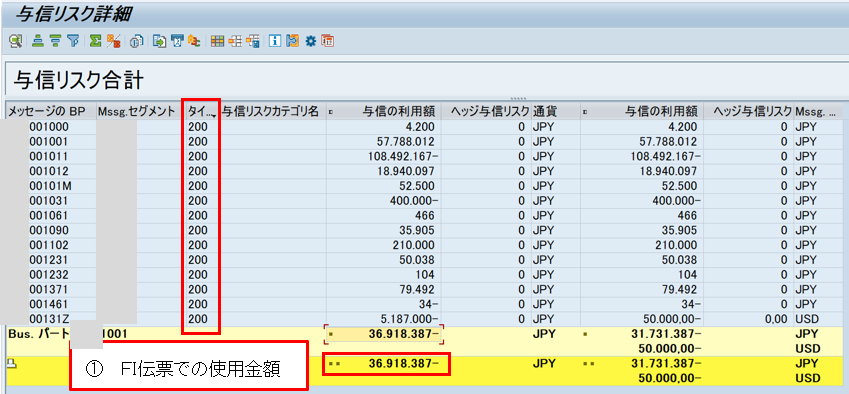Screen dimensions: 849x394
Task: Sort the list in descending order
Action: click(55, 41)
